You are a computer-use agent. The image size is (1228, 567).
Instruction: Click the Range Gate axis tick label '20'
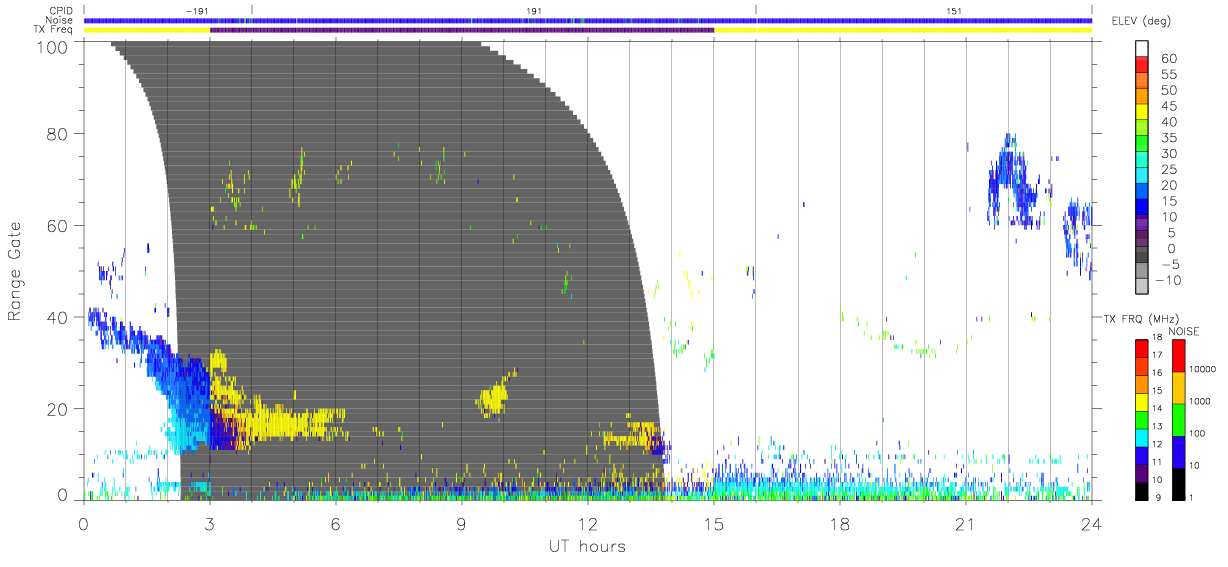(x=57, y=408)
